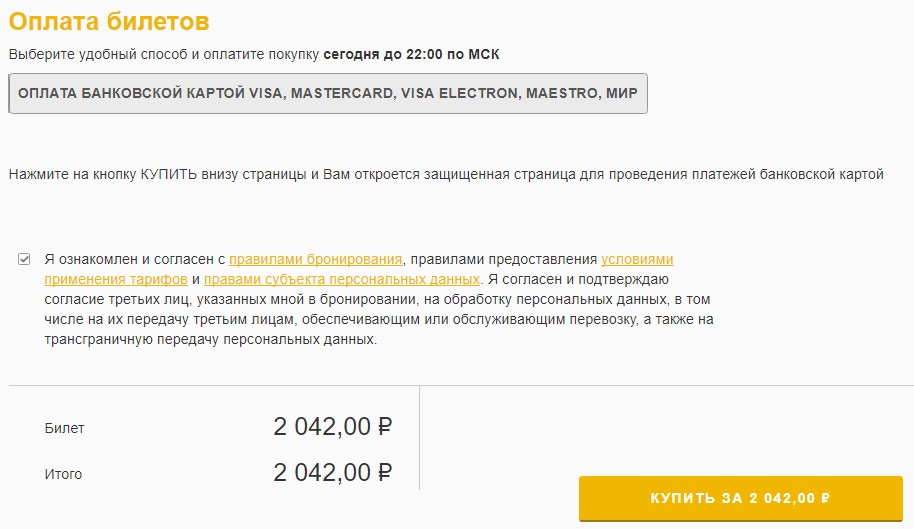Click the Нажмите на кнопку КУПИТЬ instruction

446,174
